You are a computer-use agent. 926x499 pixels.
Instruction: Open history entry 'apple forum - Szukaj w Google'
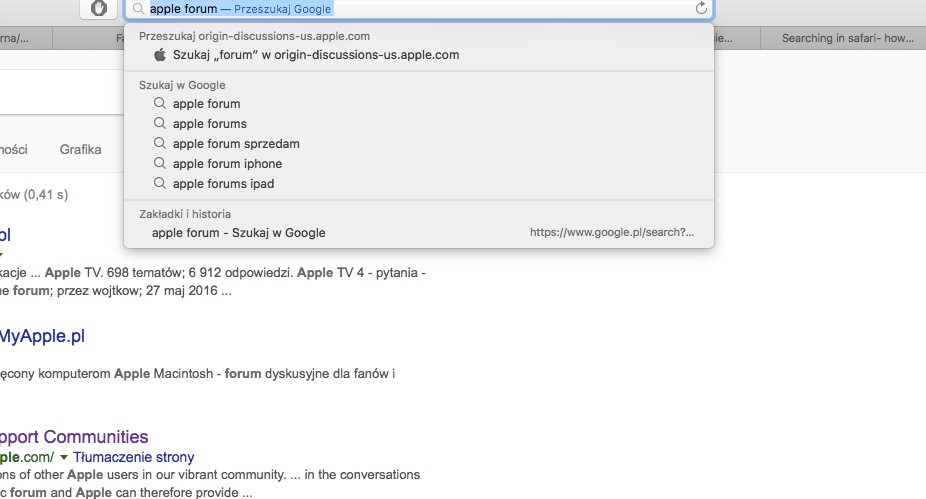coord(419,233)
